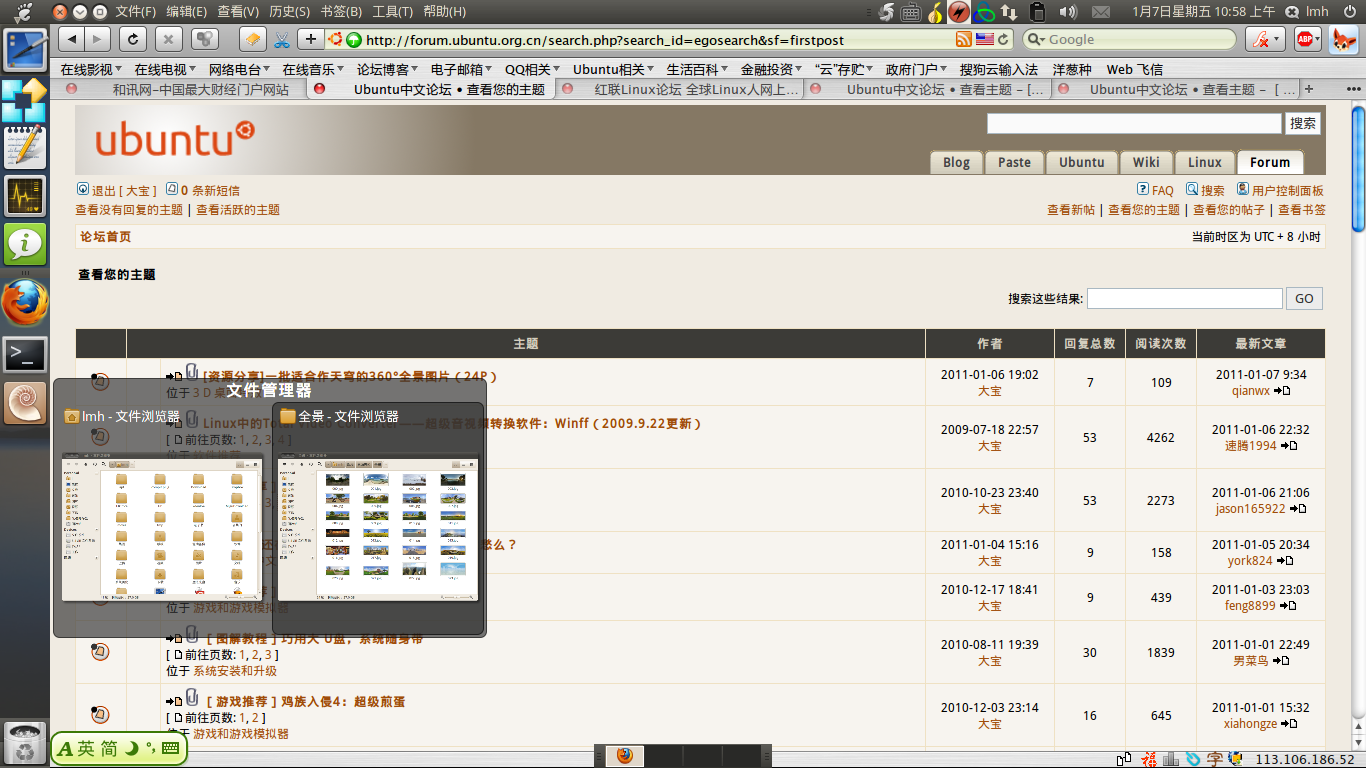Jump to latest post by york824 arrow icon

[x=1285, y=561]
